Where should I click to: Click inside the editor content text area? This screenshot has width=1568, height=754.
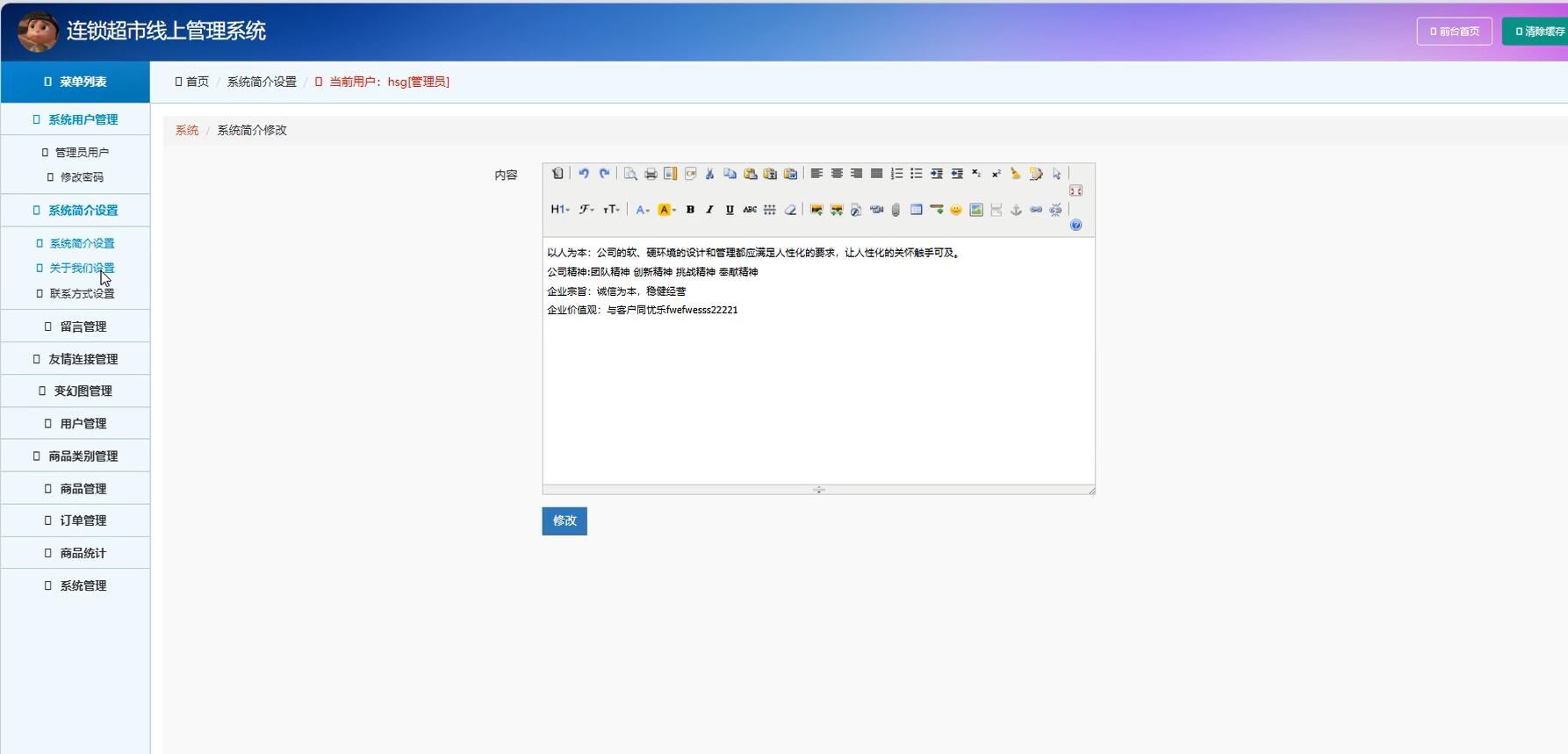(x=818, y=395)
